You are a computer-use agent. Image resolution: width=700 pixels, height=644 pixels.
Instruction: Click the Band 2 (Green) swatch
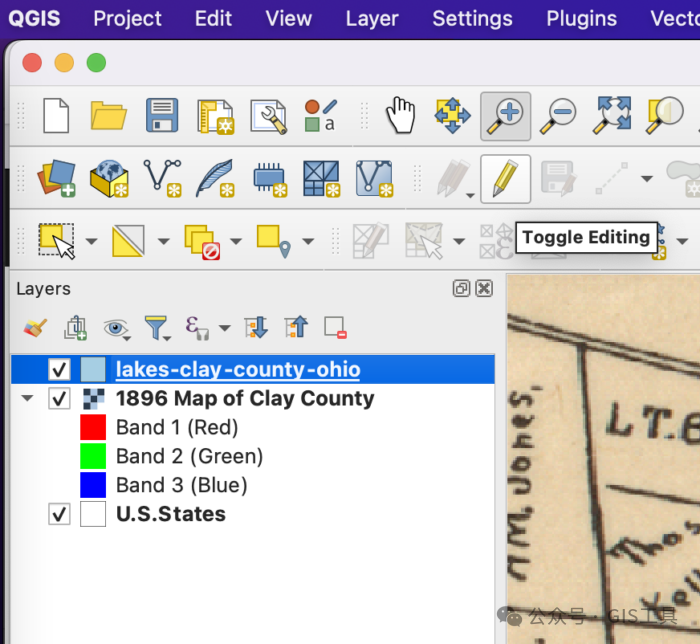point(93,456)
